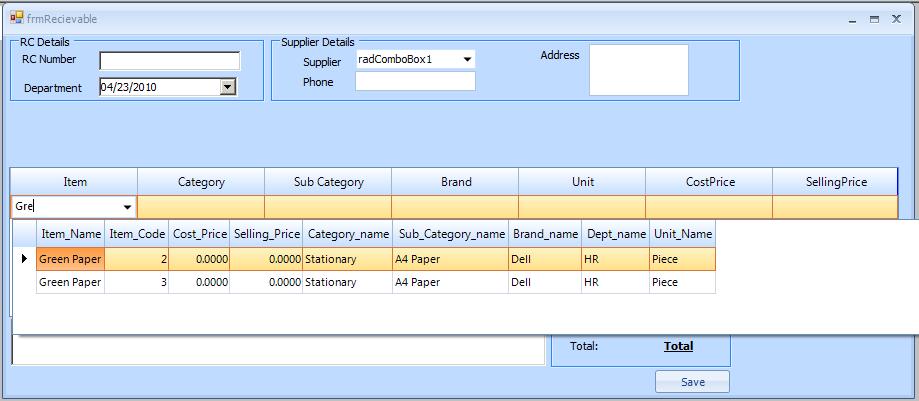919x401 pixels.
Task: Expand the Supplier combo box
Action: coord(467,60)
